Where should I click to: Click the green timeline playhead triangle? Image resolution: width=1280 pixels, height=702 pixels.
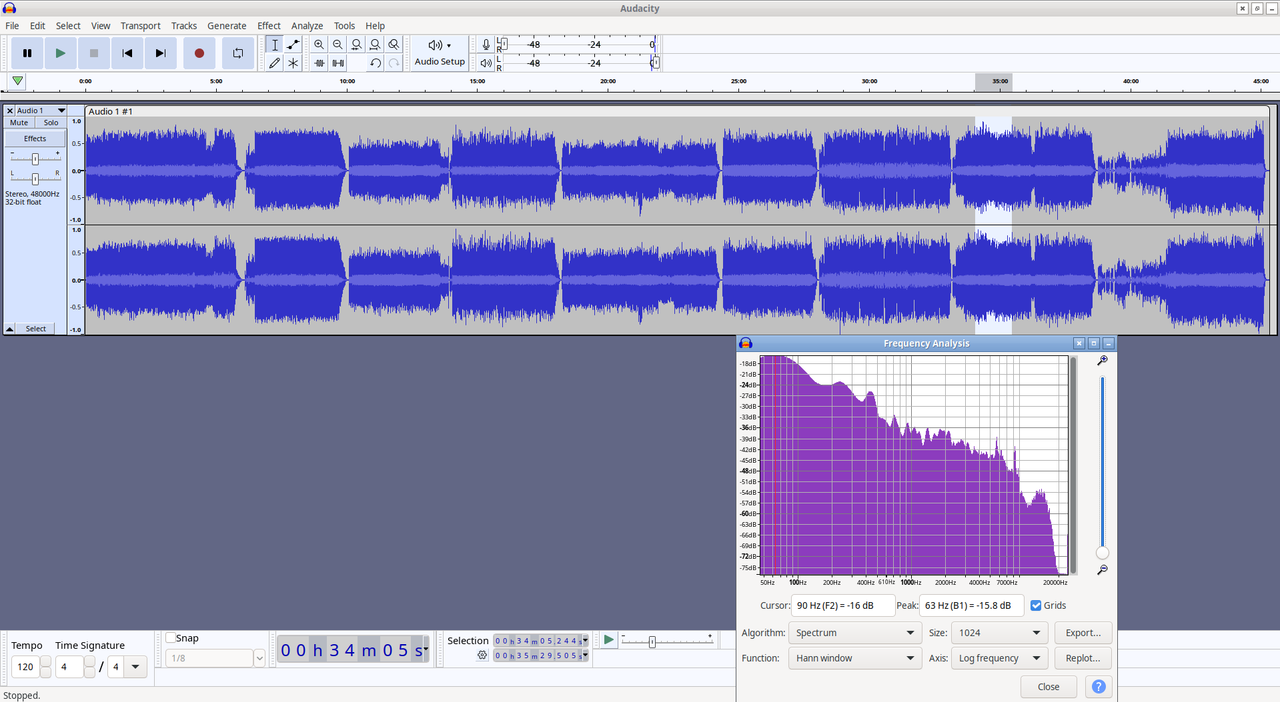click(x=18, y=81)
